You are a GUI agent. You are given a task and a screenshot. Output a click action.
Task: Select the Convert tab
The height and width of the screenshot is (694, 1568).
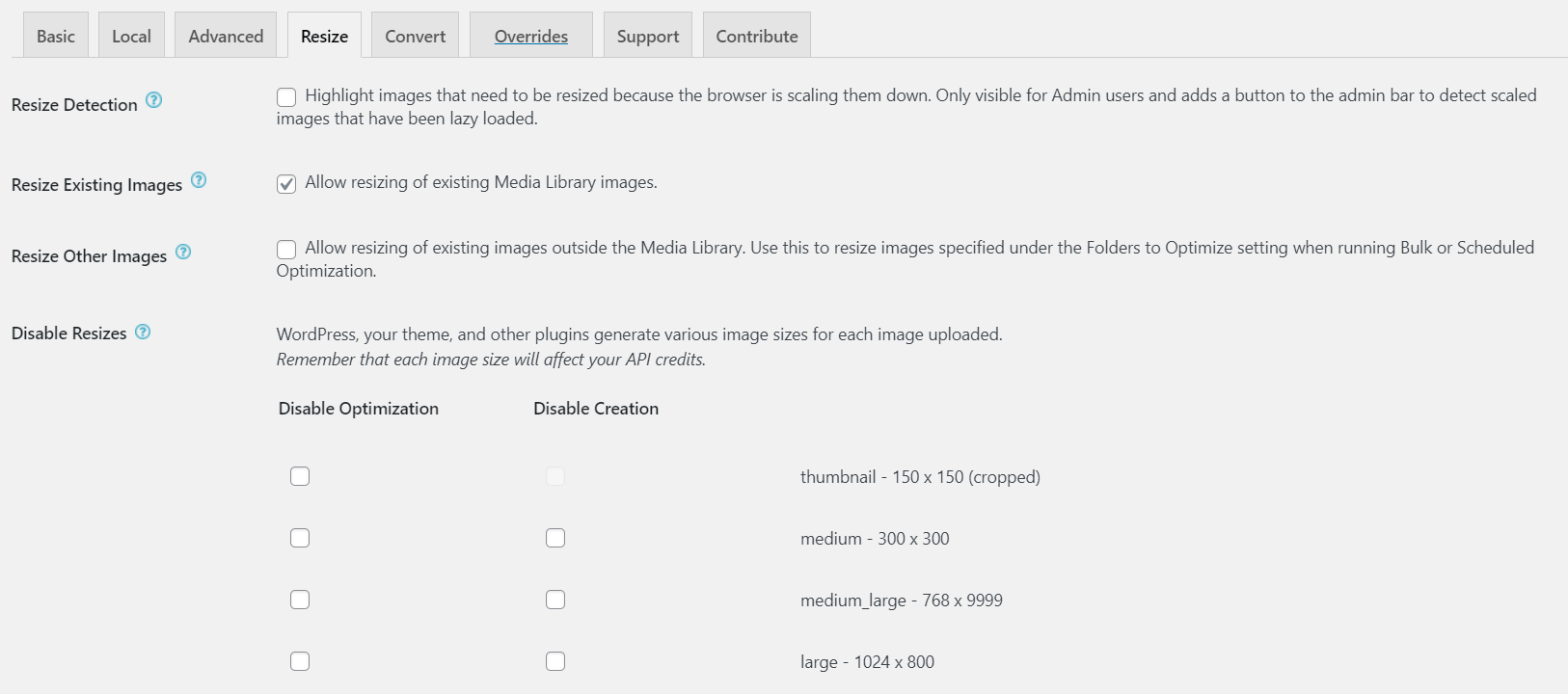[x=415, y=36]
